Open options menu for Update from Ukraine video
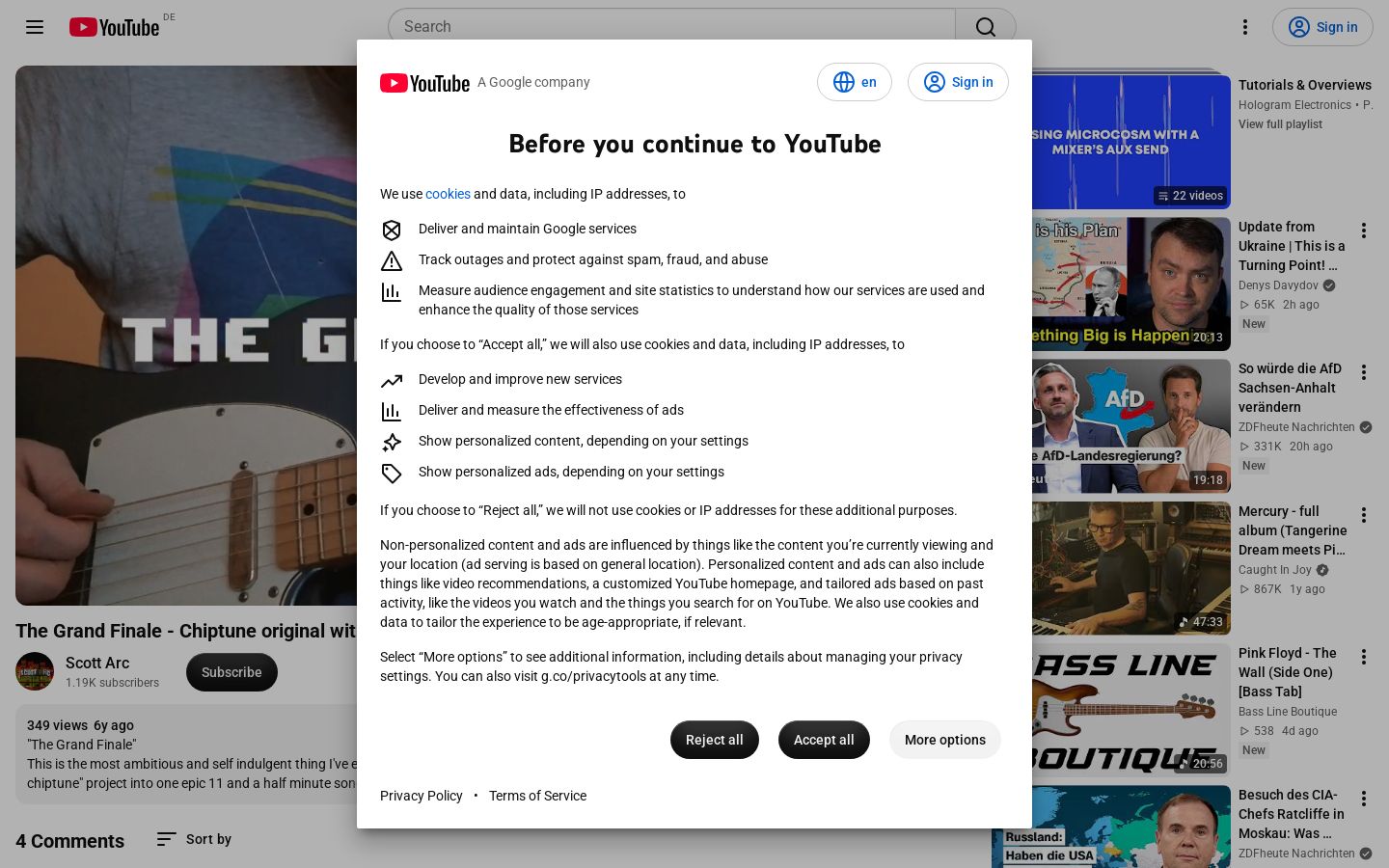Viewport: 1389px width, 868px height. [1364, 231]
